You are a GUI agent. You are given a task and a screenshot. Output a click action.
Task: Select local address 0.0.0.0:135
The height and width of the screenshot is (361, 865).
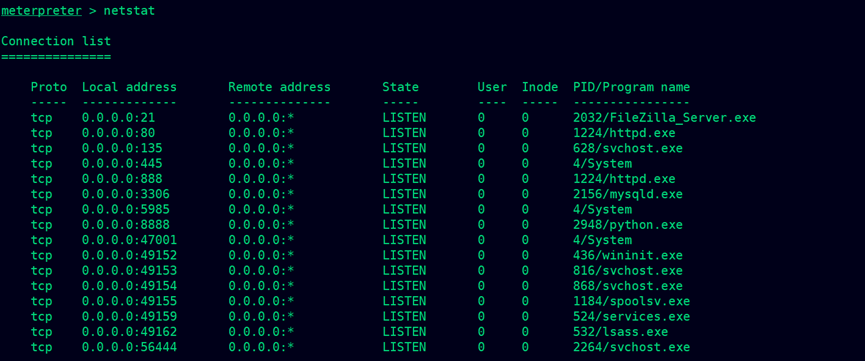tap(122, 148)
